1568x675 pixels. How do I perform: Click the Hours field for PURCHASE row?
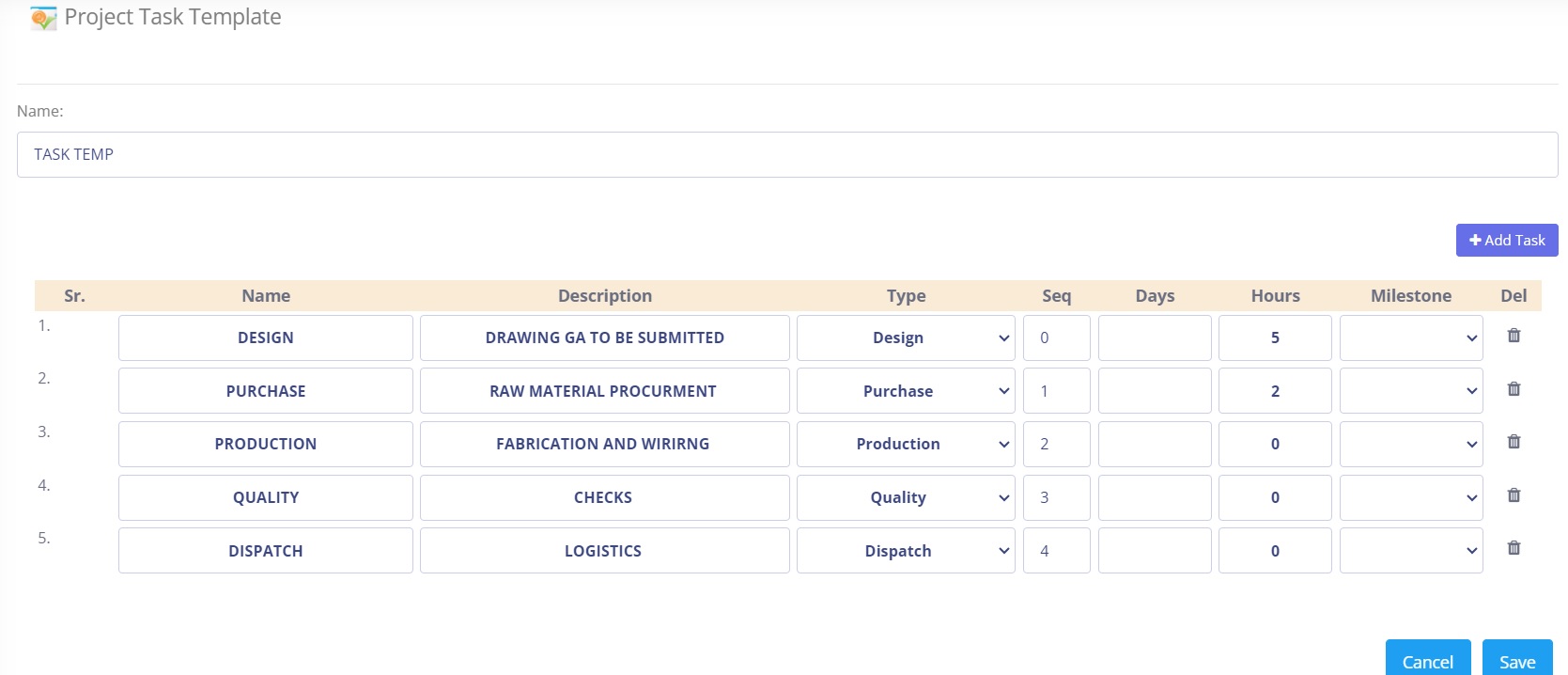click(x=1274, y=391)
